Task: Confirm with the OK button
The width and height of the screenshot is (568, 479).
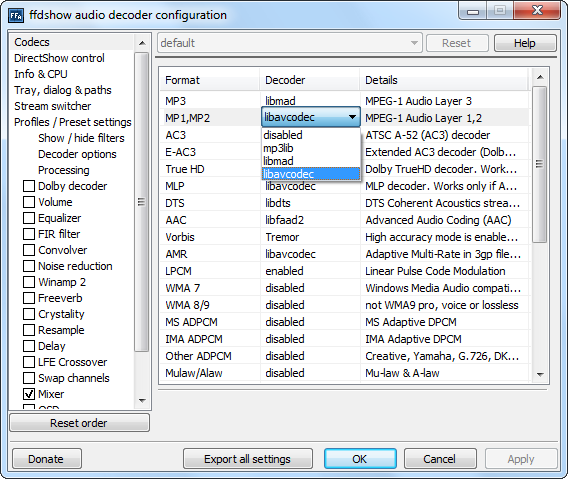Action: coord(360,459)
